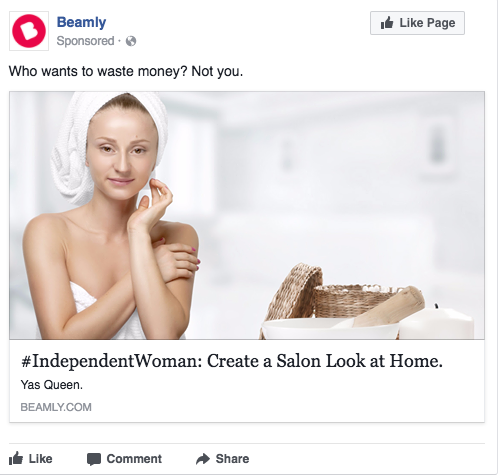Open the #IndependentWoman salon look headline
This screenshot has width=498, height=475.
point(232,361)
